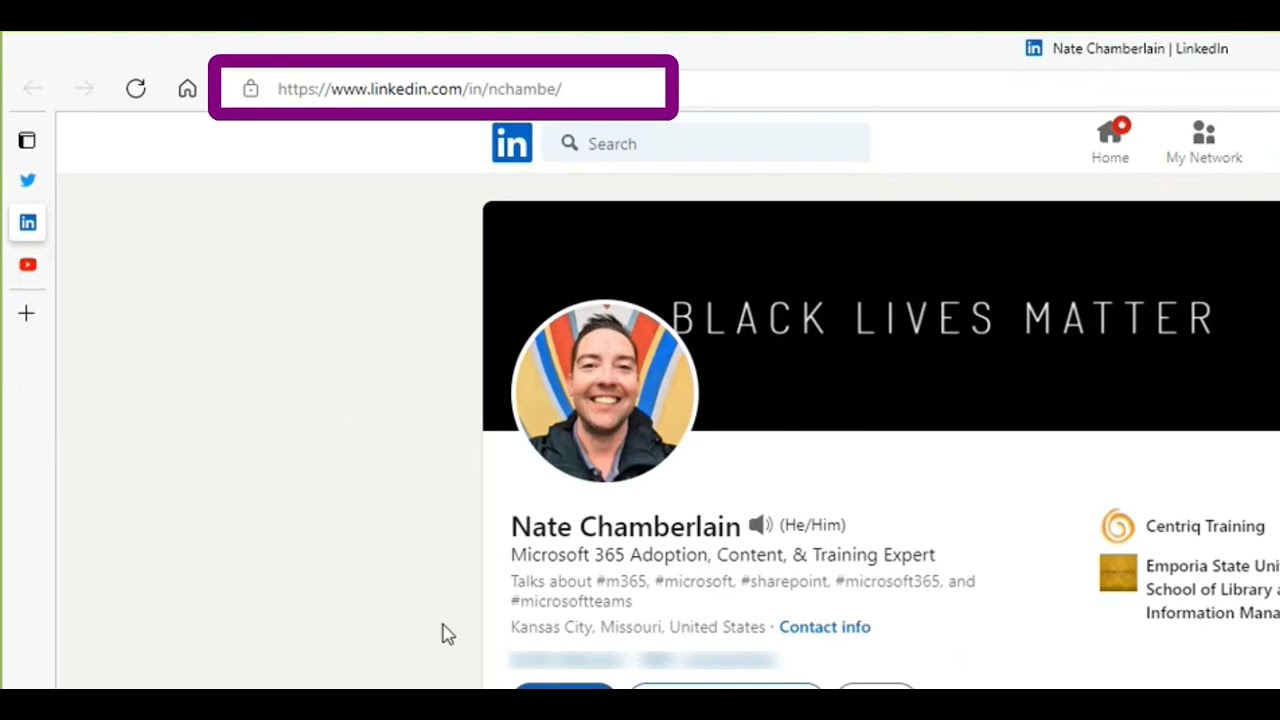The image size is (1280, 720).
Task: Open Twitter from the browser sidebar
Action: 28,180
